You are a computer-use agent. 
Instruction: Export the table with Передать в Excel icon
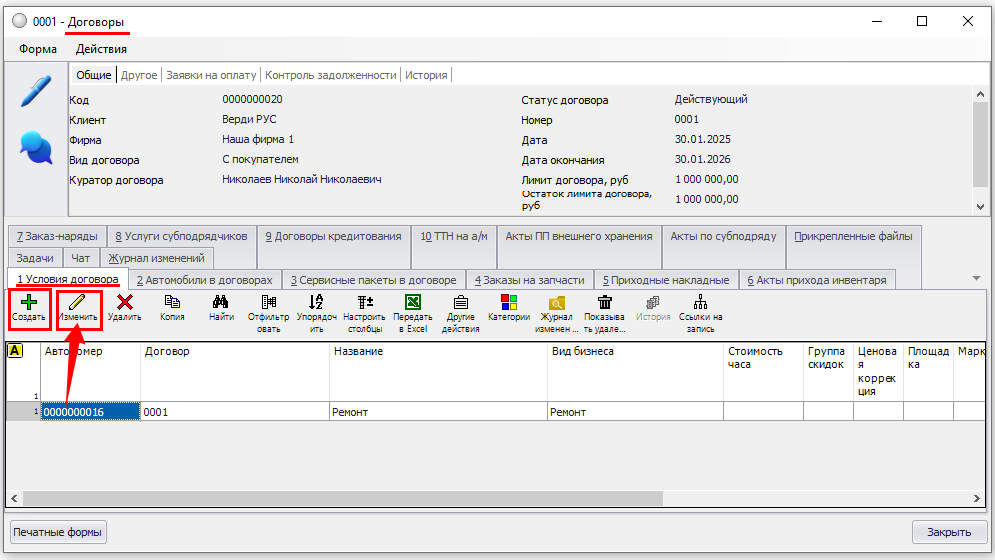pyautogui.click(x=412, y=302)
